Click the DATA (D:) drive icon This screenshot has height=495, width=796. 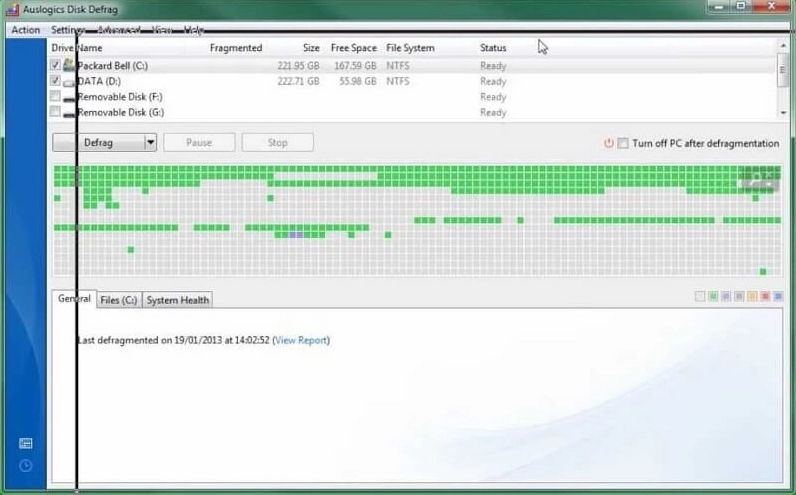69,81
